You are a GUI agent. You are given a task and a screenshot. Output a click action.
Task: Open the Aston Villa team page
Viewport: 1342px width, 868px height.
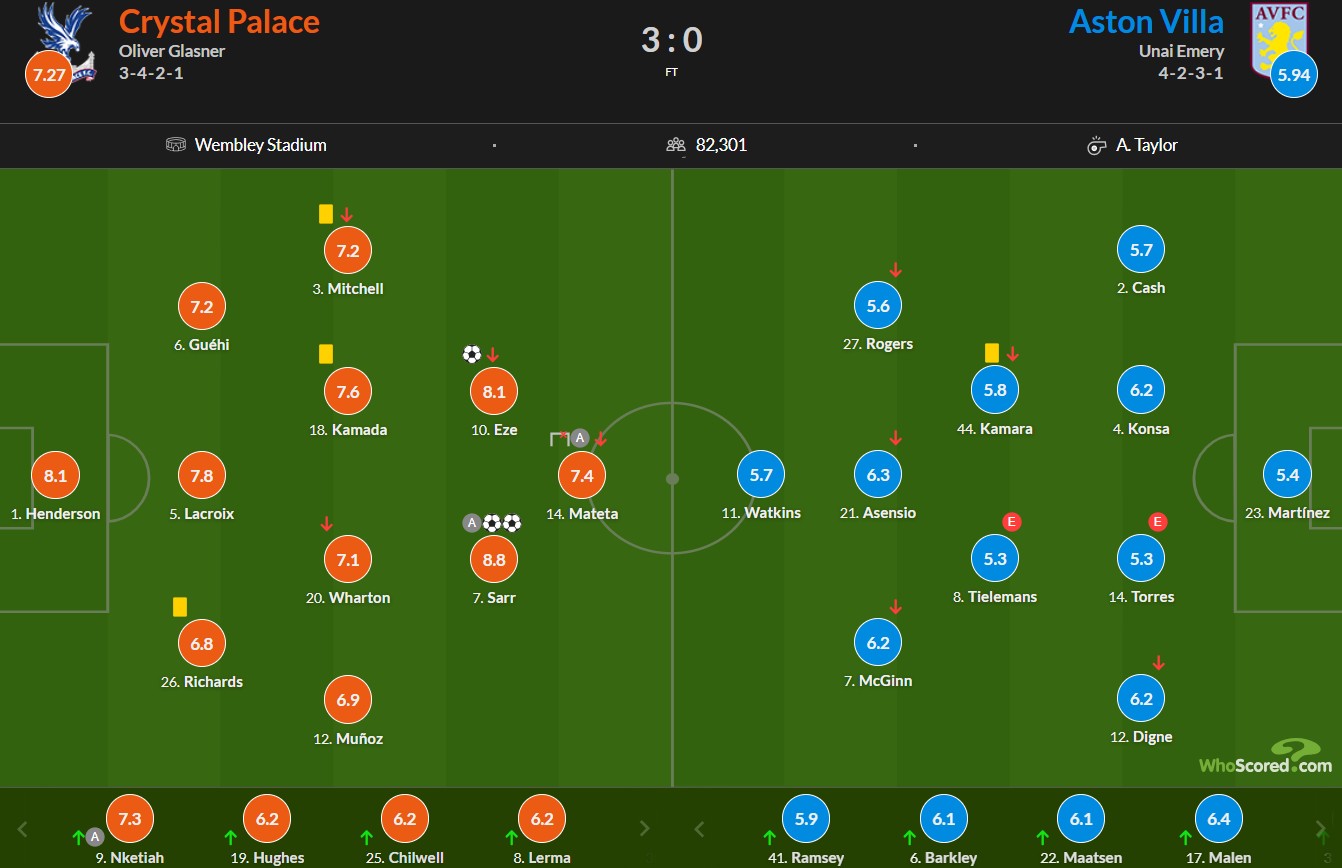click(1146, 21)
